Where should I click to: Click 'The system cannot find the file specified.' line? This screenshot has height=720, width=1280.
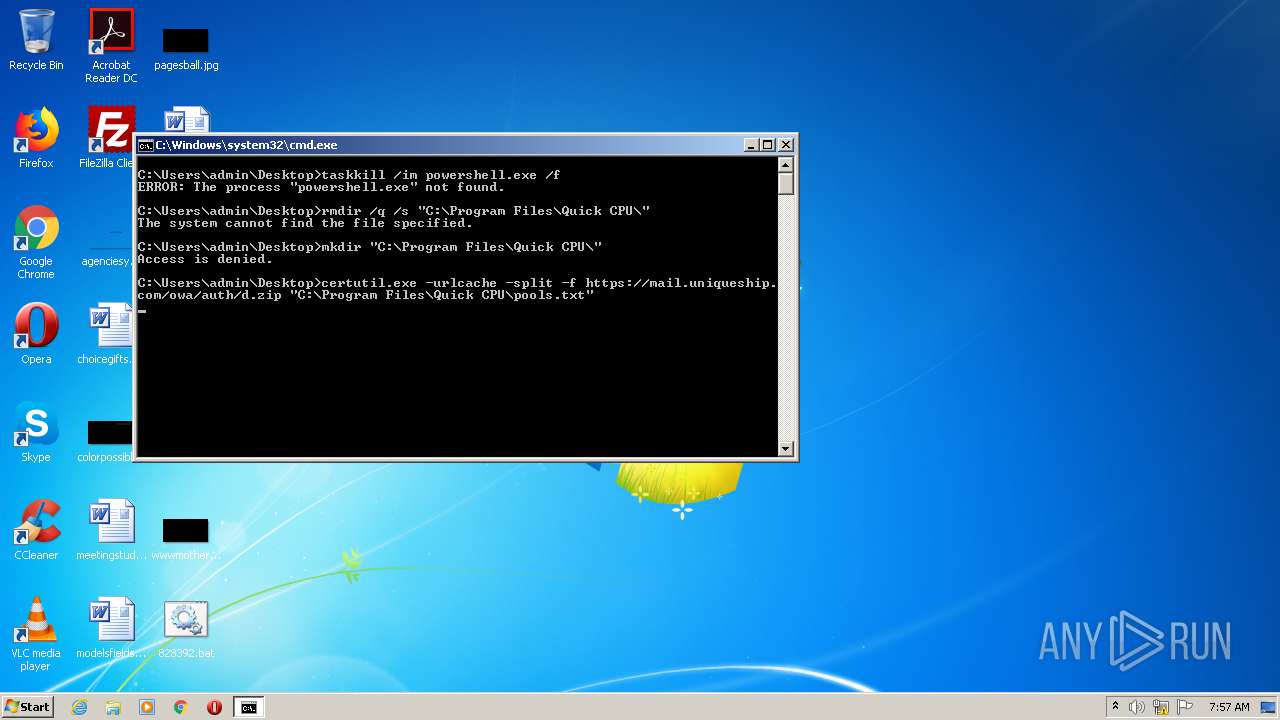305,223
